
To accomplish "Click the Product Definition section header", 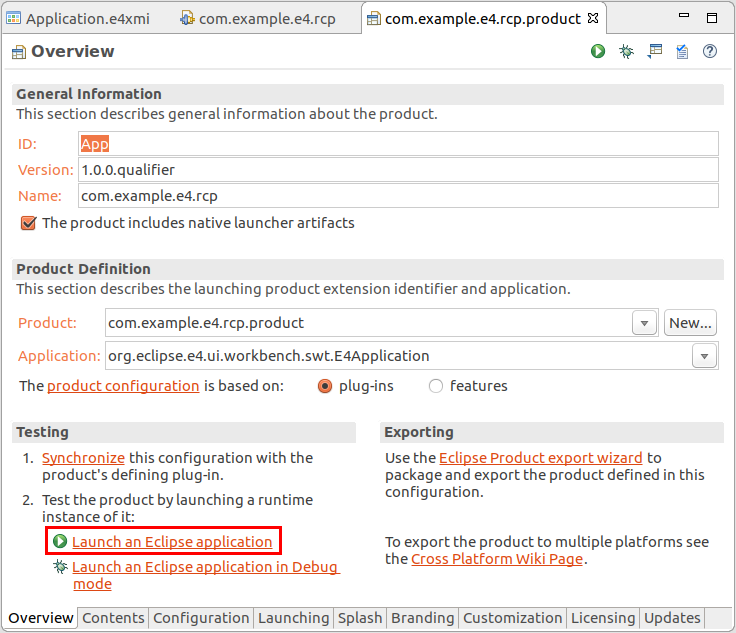I will pos(368,269).
